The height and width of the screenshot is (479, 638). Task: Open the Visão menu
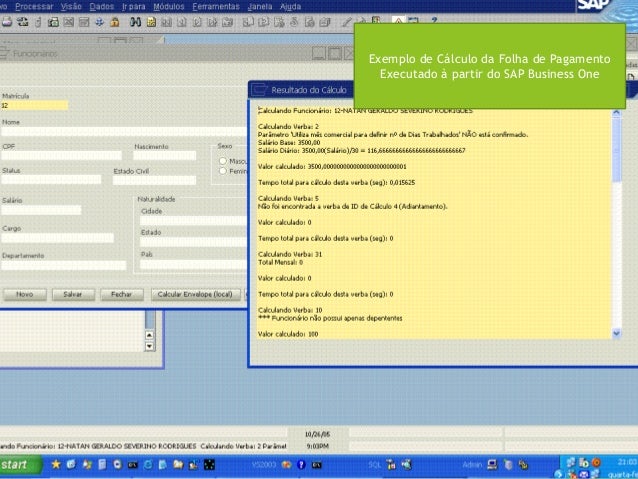[71, 7]
